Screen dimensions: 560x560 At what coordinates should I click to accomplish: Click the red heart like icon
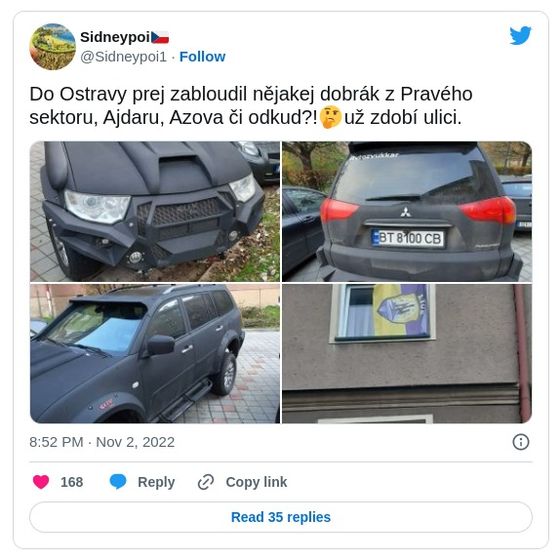pos(41,482)
